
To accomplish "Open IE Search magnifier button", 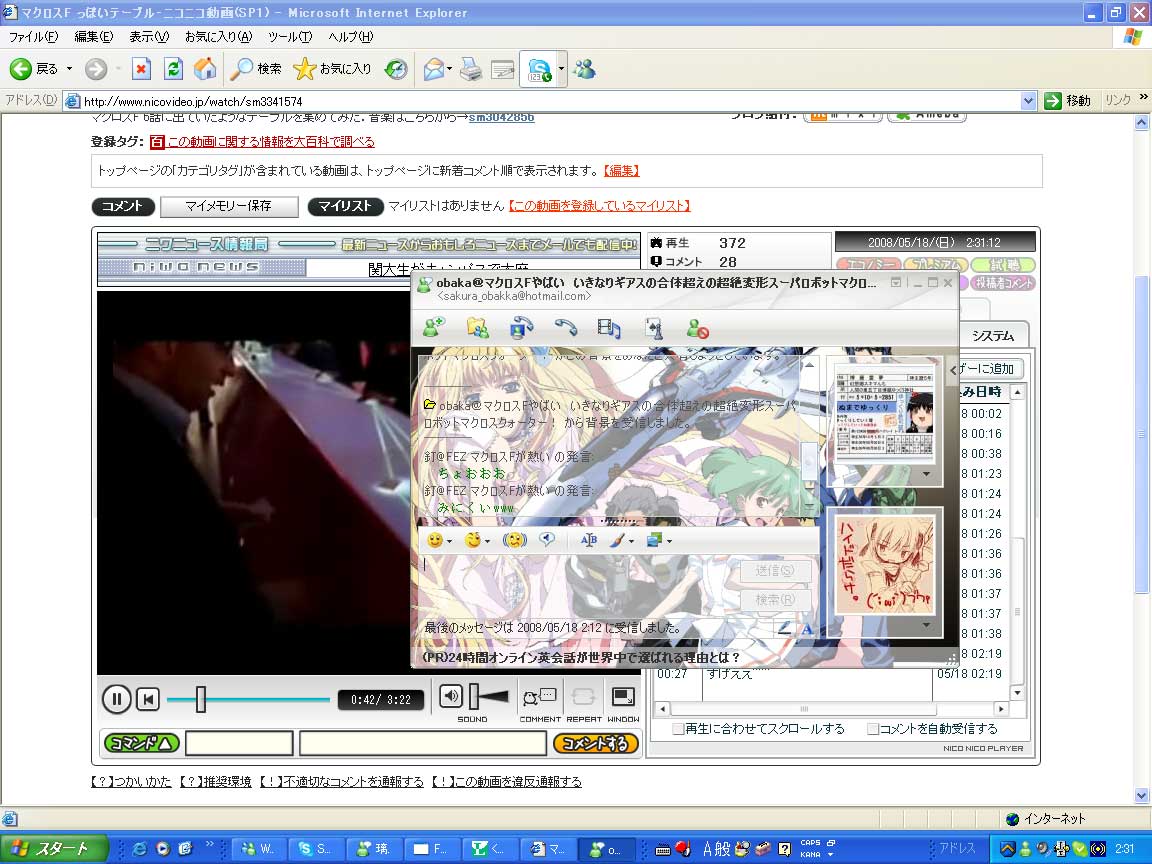I will click(256, 69).
